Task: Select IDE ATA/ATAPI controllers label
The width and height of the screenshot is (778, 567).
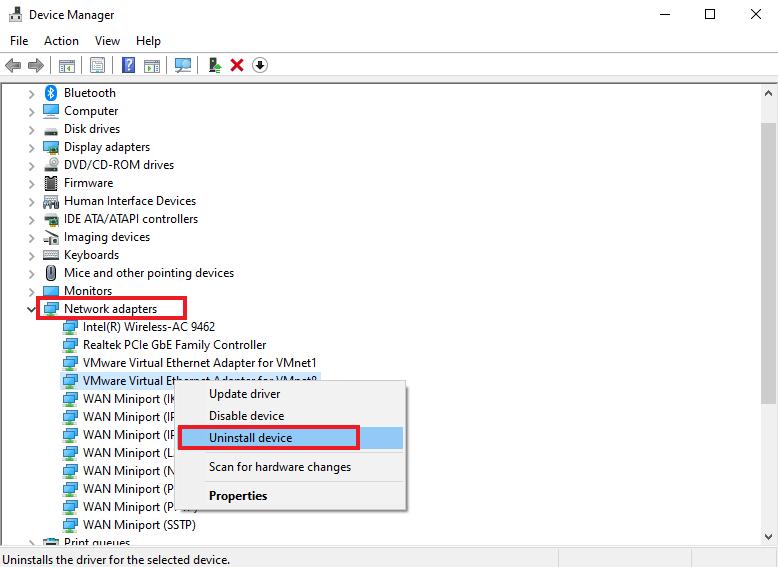Action: click(x=130, y=219)
